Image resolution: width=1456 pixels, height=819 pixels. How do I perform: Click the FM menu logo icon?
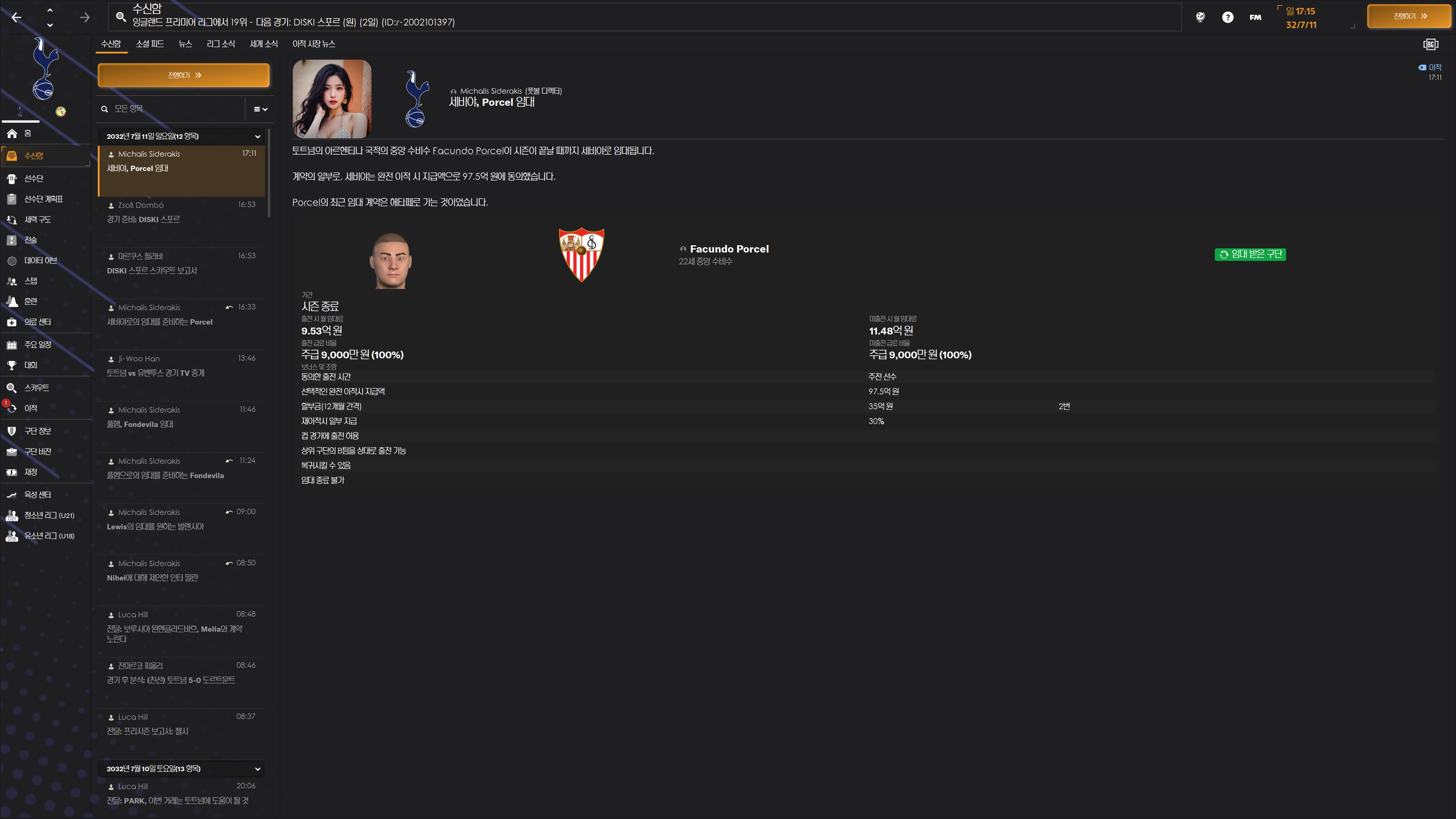(1255, 17)
